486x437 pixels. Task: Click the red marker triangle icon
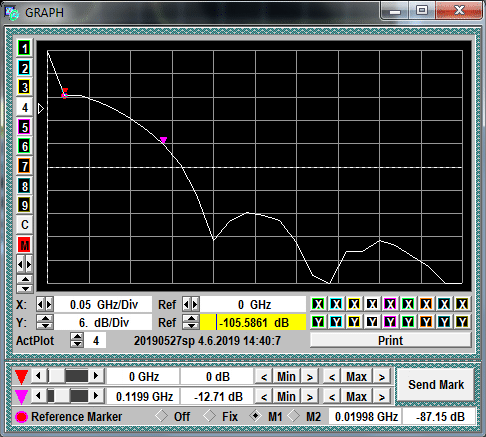pyautogui.click(x=21, y=377)
